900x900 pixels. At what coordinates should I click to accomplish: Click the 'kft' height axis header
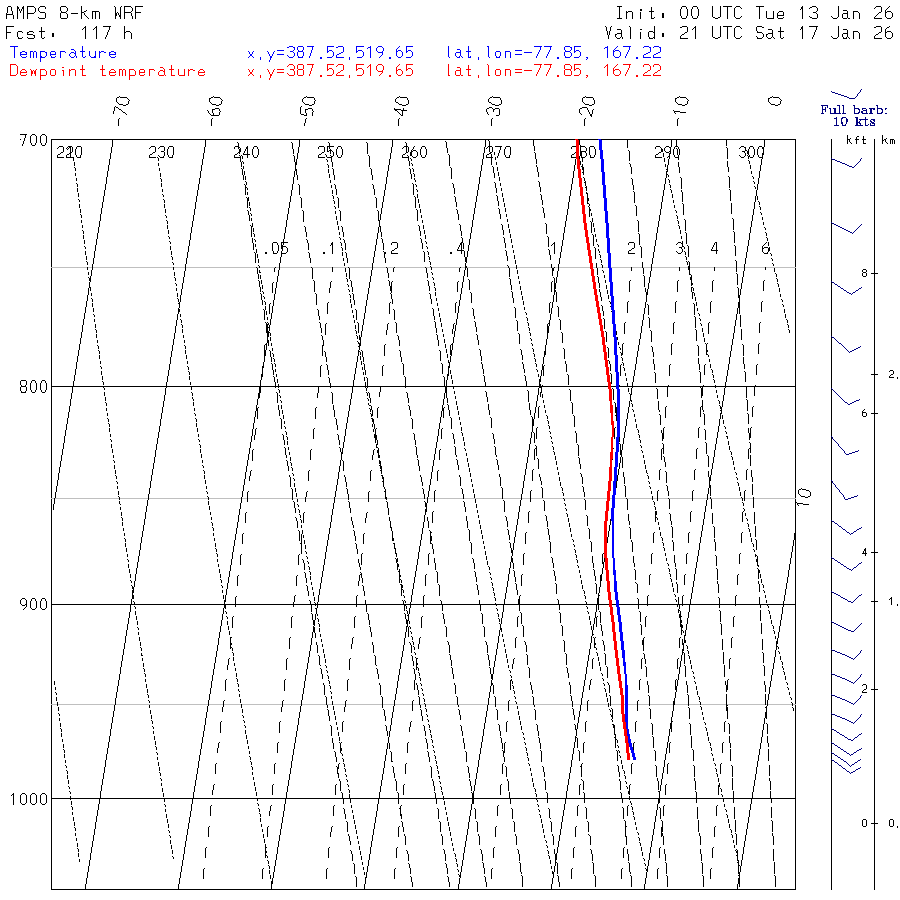856,140
